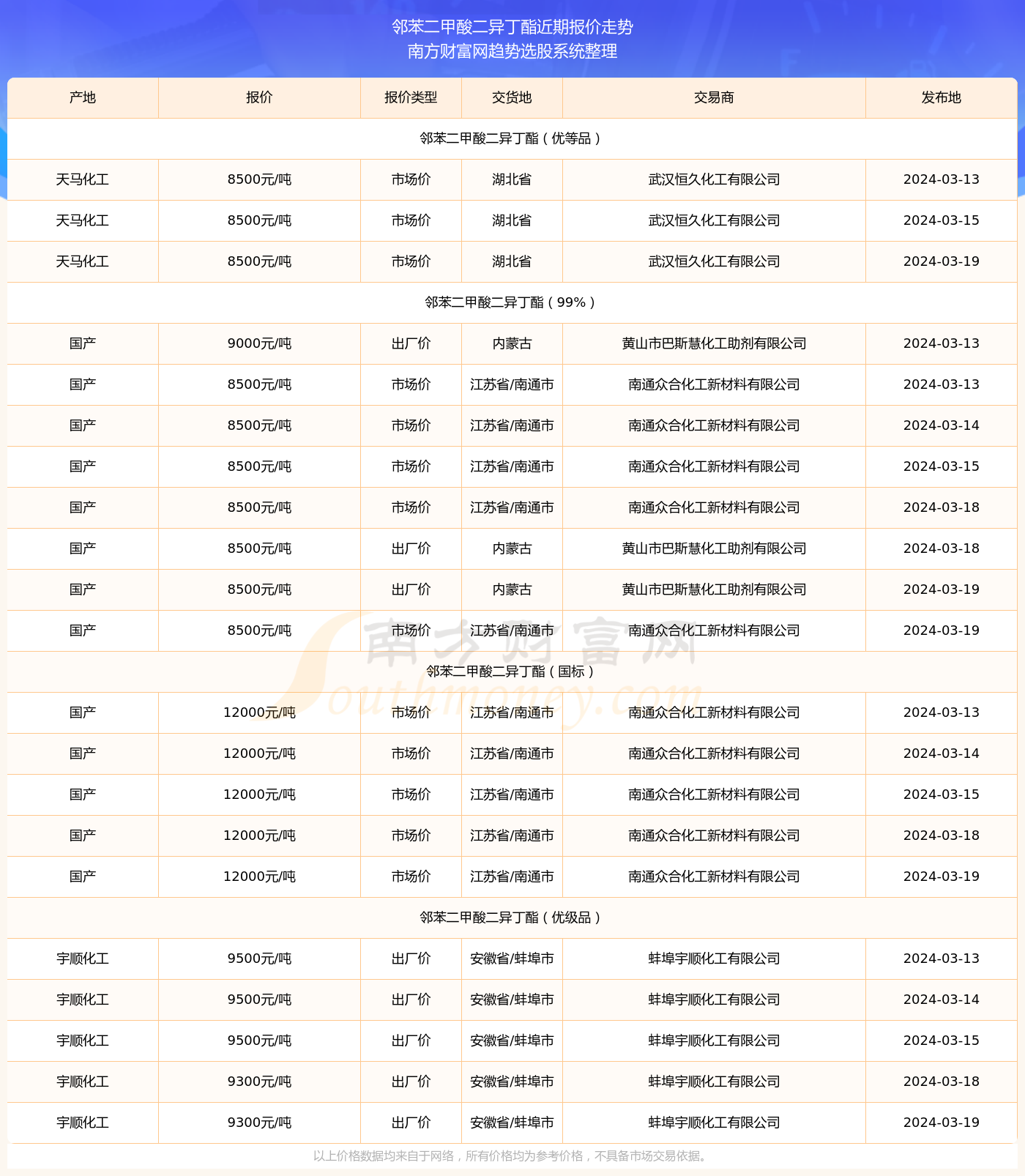Select the subtitle 南方财富网趋势选股系统整理
The image size is (1025, 1176).
point(512,51)
